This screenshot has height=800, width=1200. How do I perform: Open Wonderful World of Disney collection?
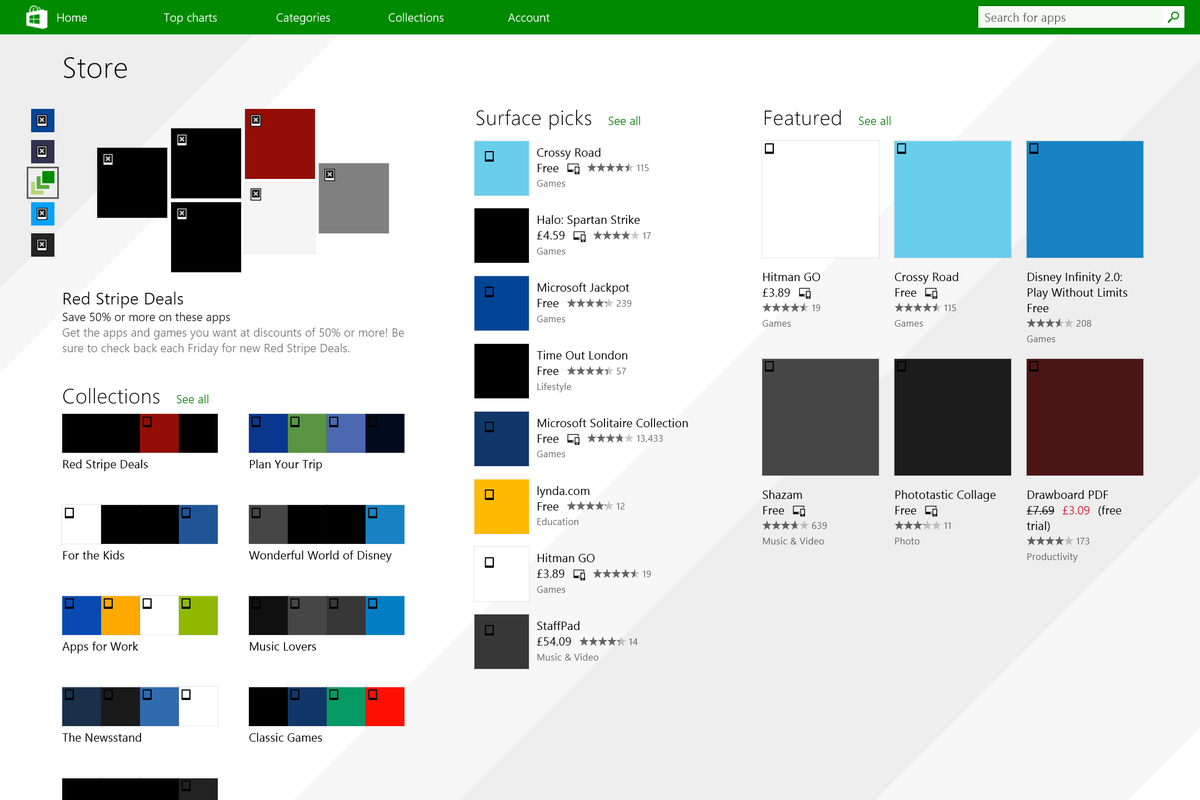tap(327, 533)
